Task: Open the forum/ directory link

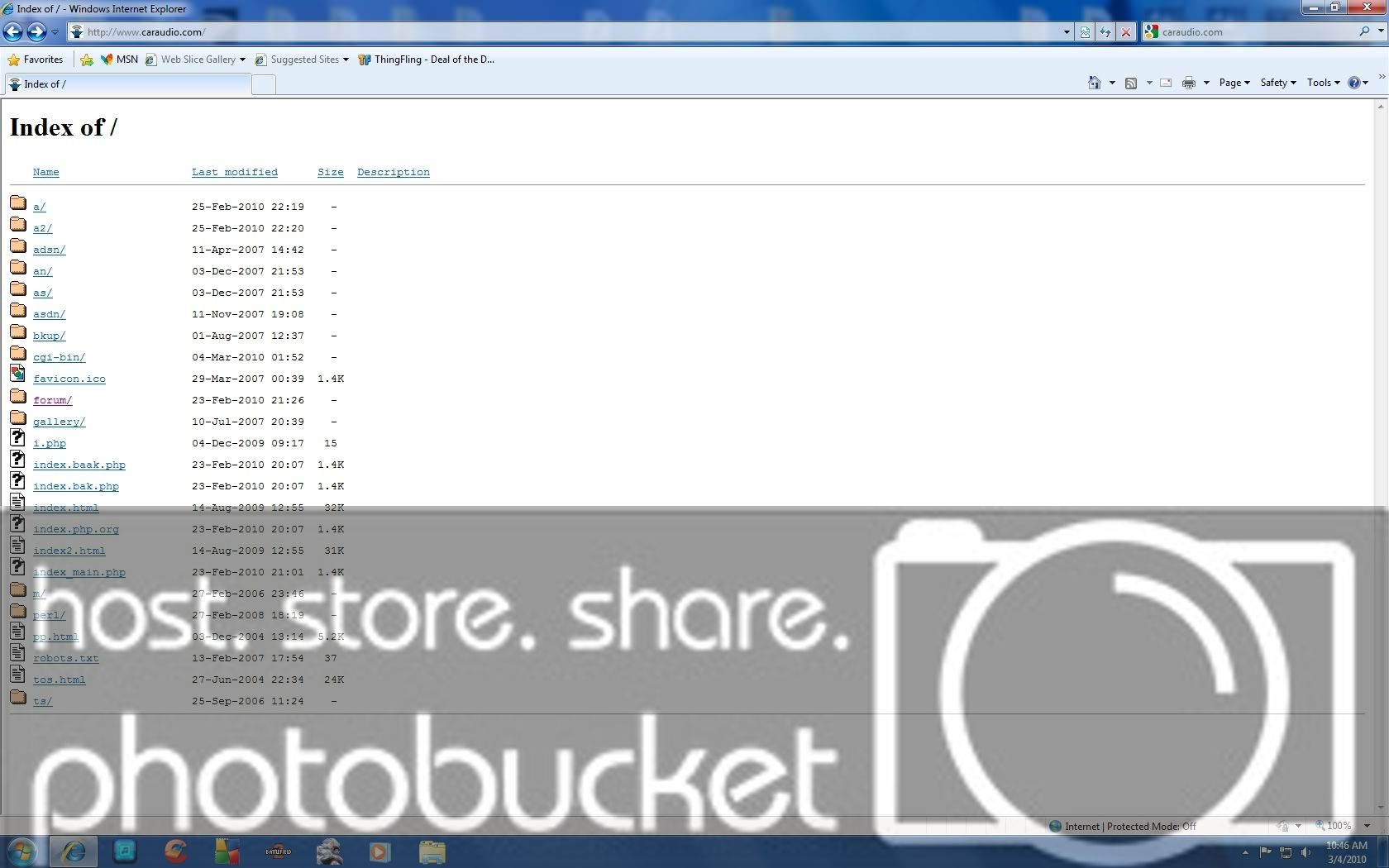Action: click(53, 400)
